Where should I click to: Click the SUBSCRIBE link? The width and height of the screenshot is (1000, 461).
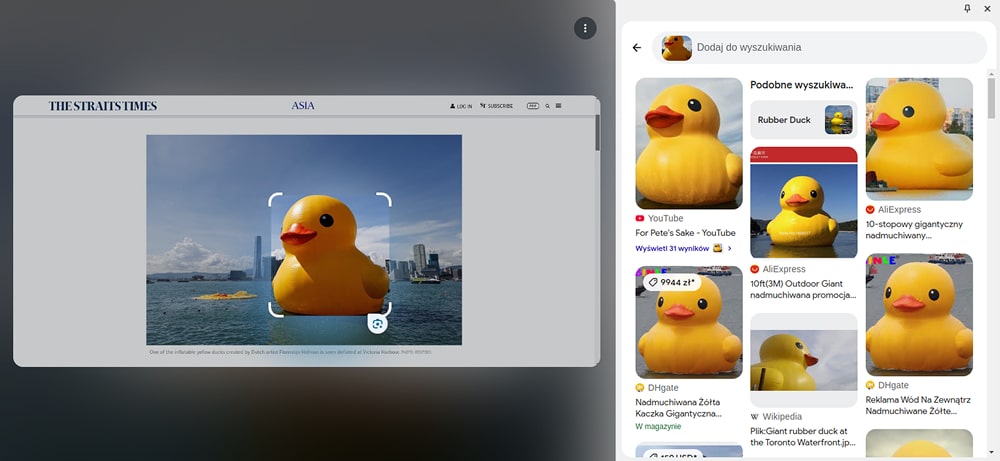[496, 105]
